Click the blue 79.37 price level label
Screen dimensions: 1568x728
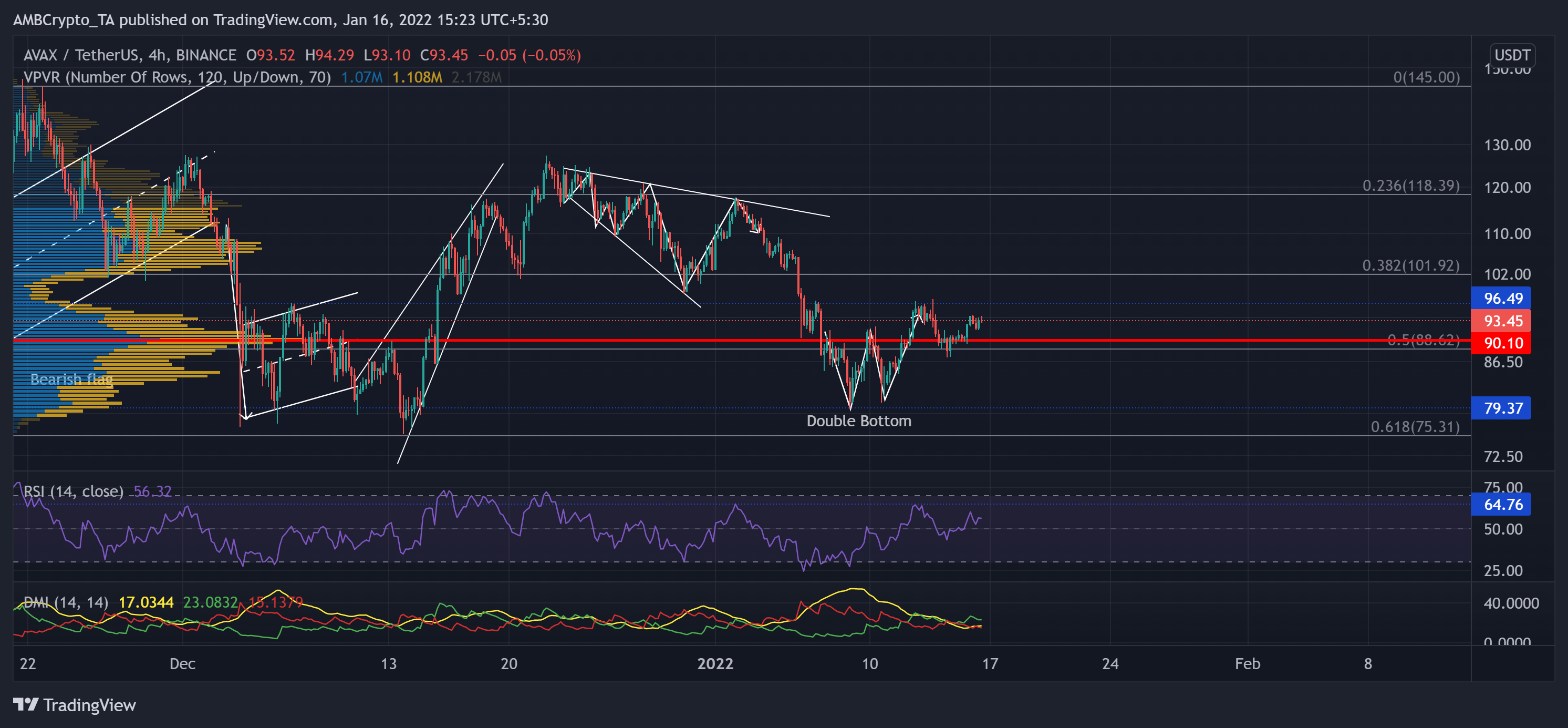(1502, 408)
